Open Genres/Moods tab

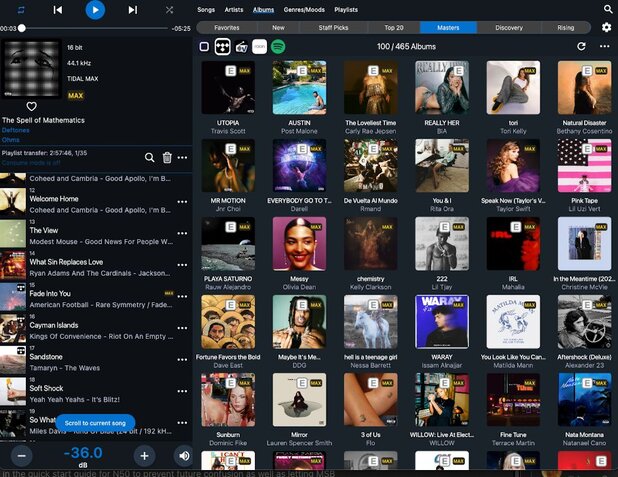304,9
